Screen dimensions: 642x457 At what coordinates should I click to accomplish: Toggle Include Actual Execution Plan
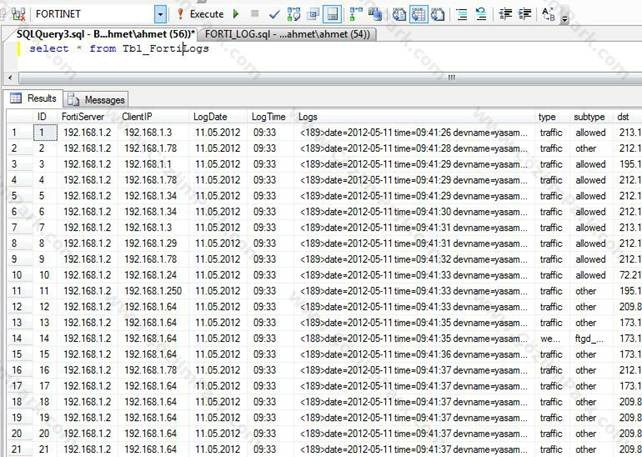tap(356, 14)
